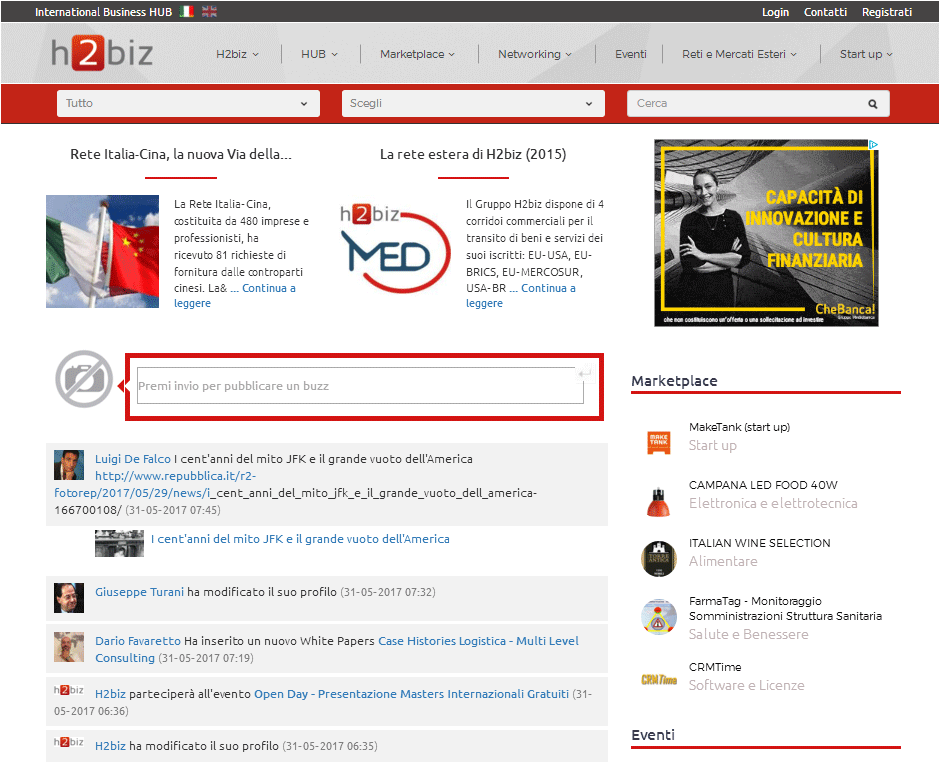Open the Tutto filter dropdown
Screen dimensions: 940x780
pyautogui.click(x=188, y=103)
